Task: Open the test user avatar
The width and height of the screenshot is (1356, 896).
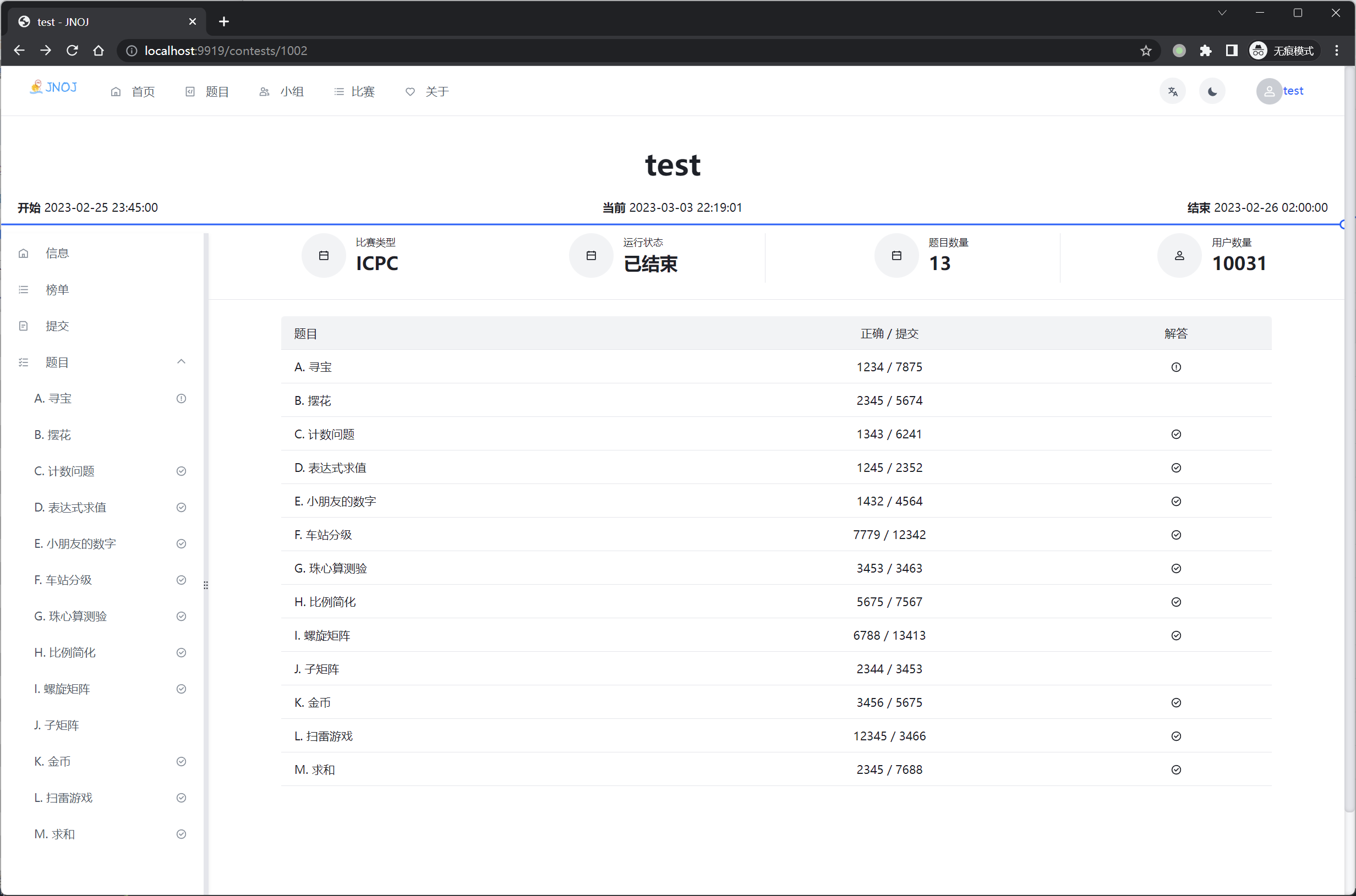Action: coord(1268,91)
